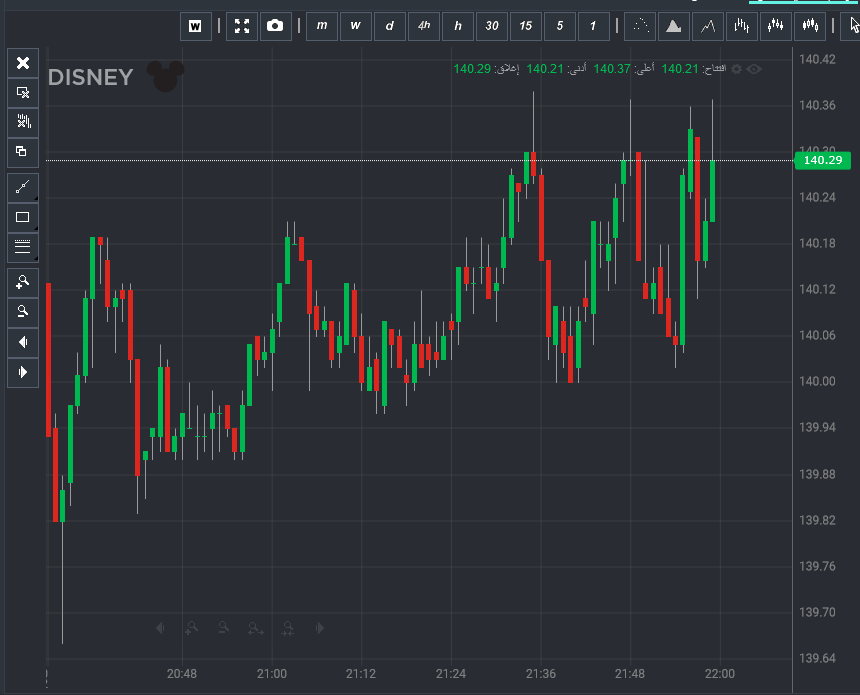
Task: Open the rectangle shape tool
Action: coord(23,217)
